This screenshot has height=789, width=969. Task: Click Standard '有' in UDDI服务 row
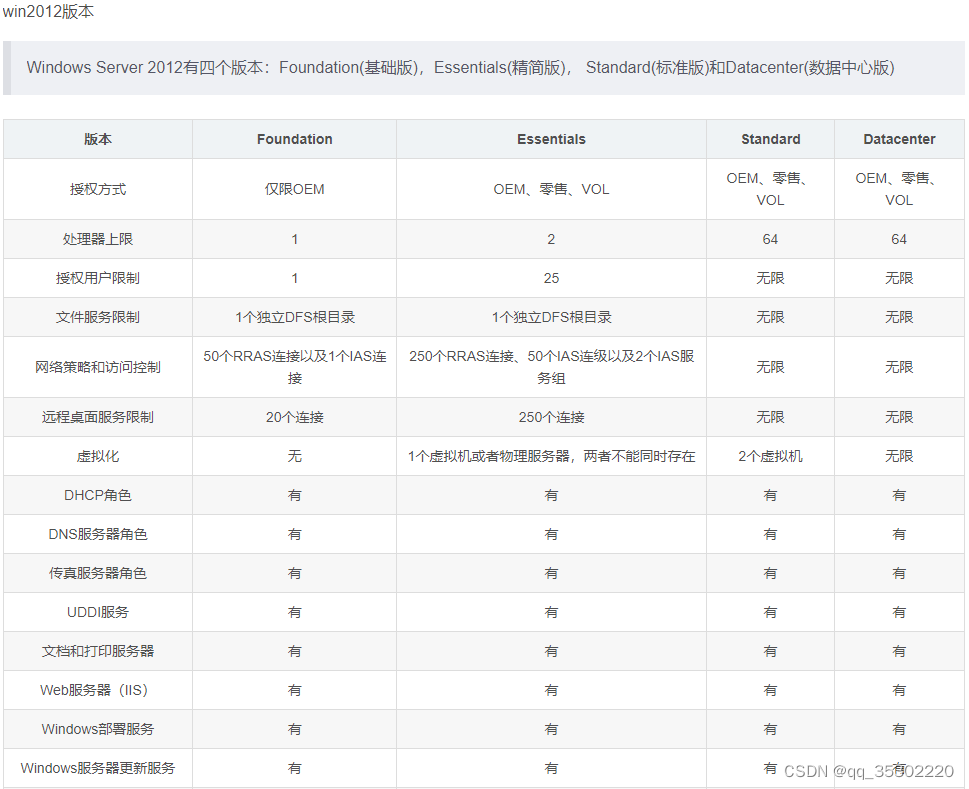click(770, 612)
